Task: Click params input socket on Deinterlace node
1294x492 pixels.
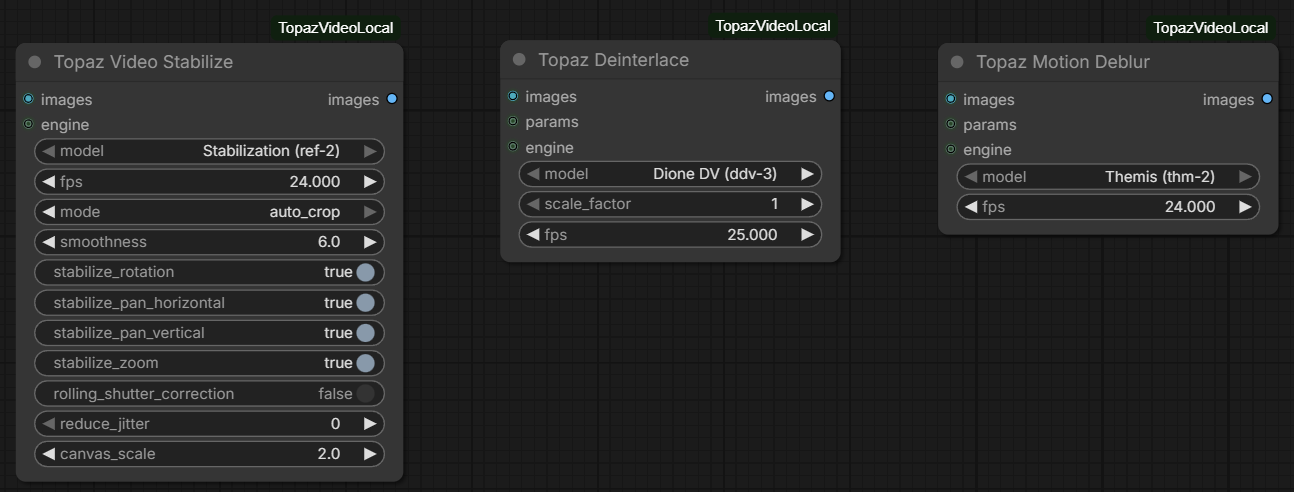Action: click(x=513, y=121)
